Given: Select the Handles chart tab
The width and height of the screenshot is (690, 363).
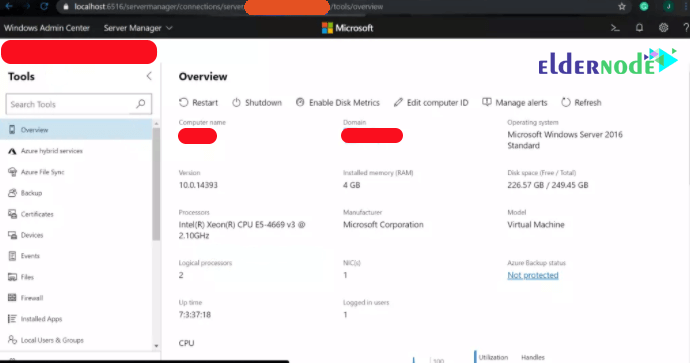Looking at the screenshot, I should pyautogui.click(x=533, y=357).
